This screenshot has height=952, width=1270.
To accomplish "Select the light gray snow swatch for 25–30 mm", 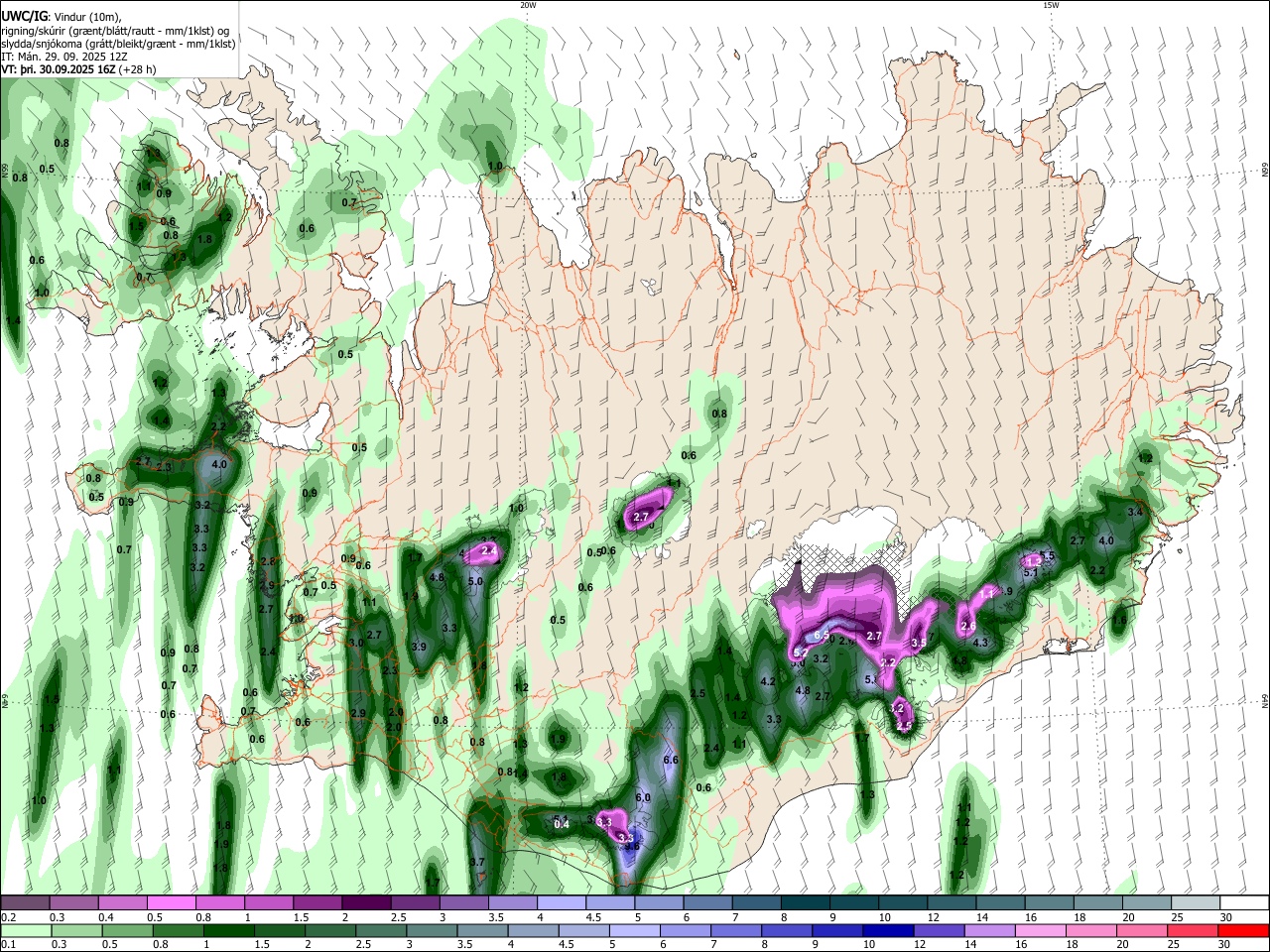I will point(1195,903).
